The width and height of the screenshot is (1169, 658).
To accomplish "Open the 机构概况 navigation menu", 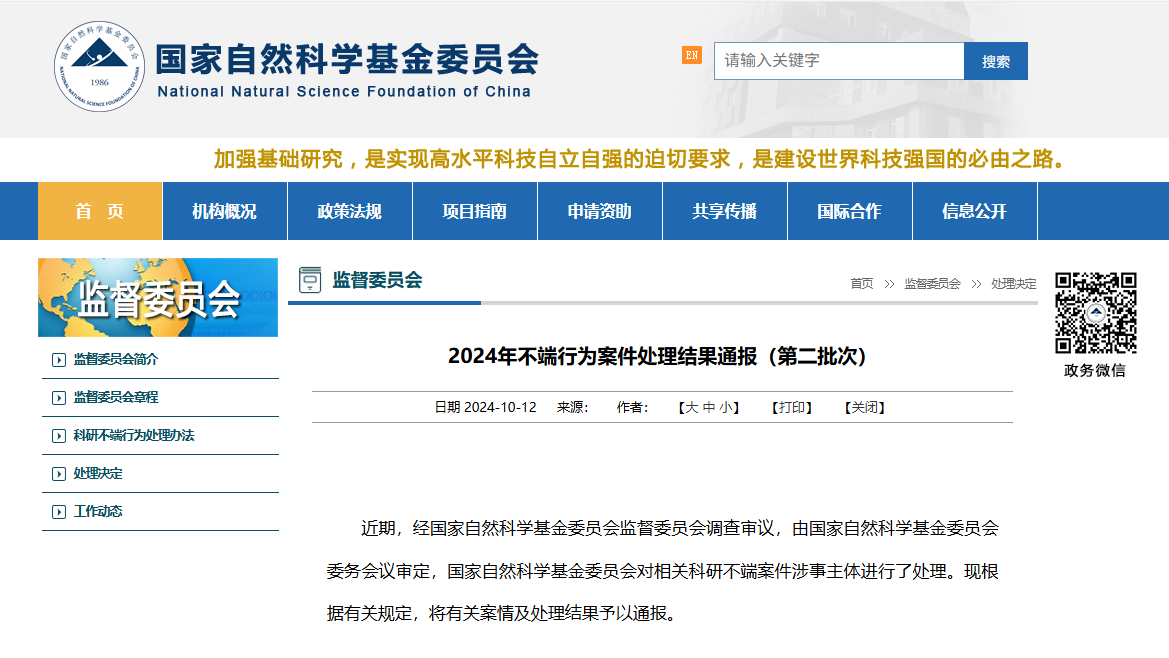I will [224, 211].
